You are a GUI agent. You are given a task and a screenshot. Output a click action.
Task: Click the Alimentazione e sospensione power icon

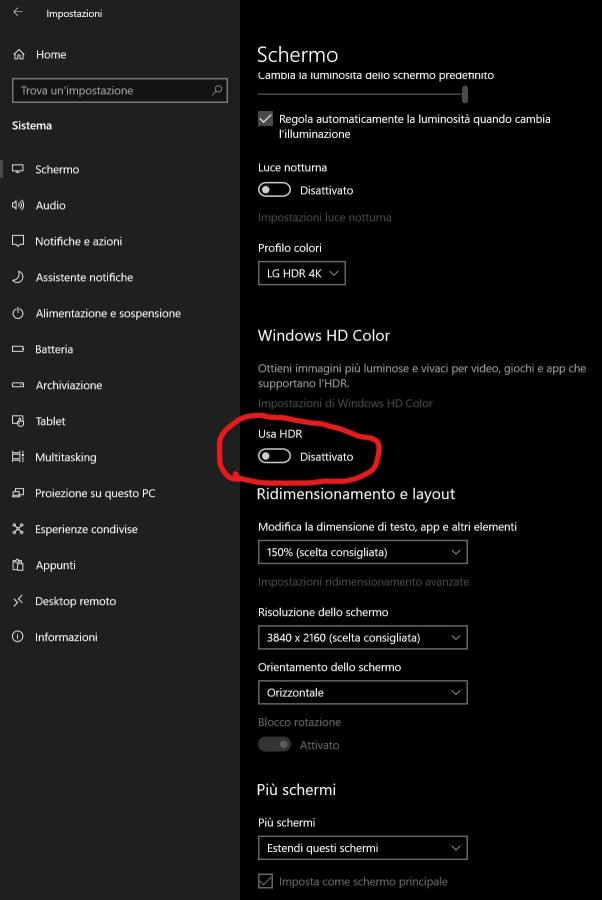tap(18, 313)
